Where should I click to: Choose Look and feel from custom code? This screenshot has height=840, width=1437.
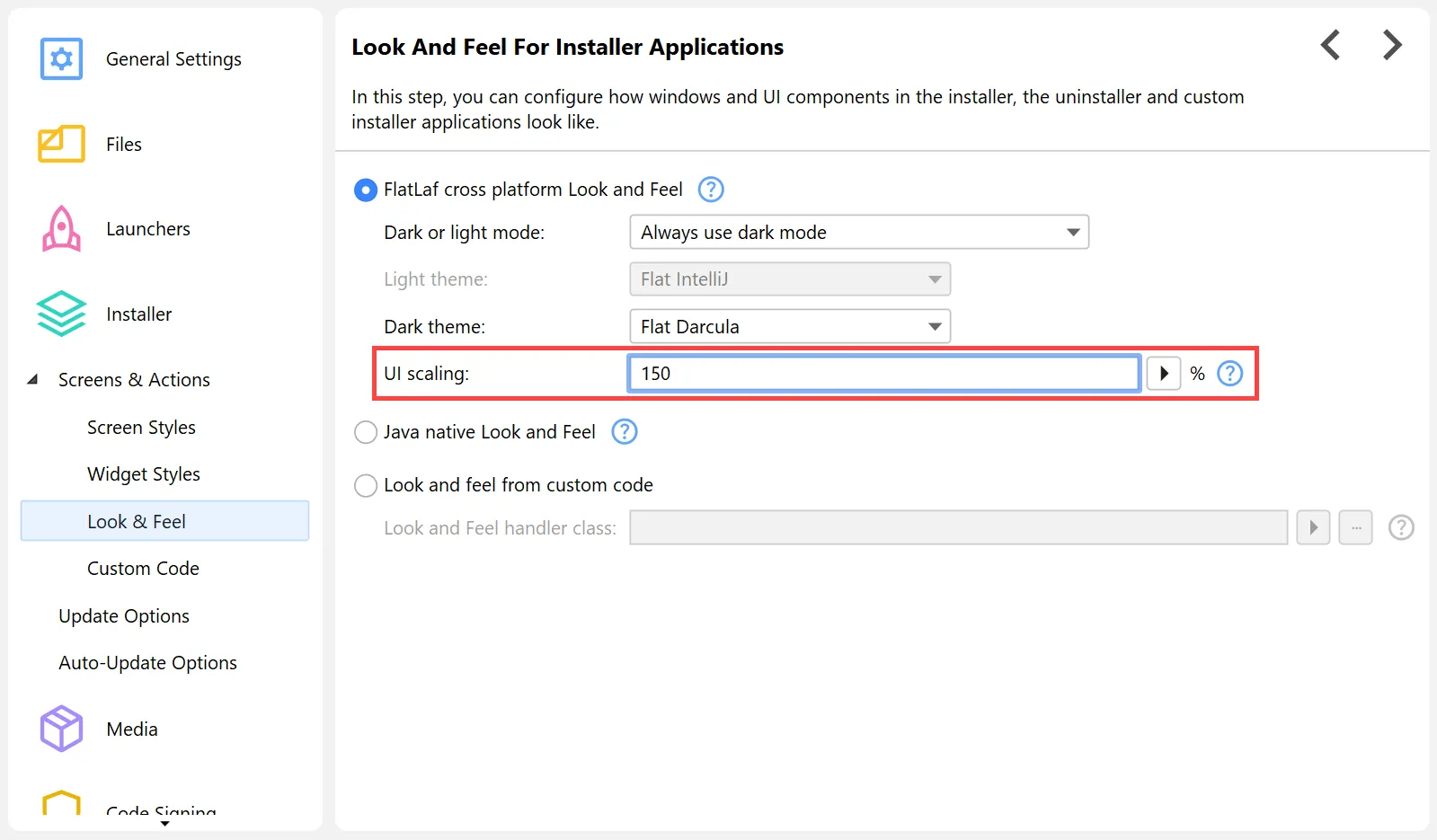coord(366,486)
